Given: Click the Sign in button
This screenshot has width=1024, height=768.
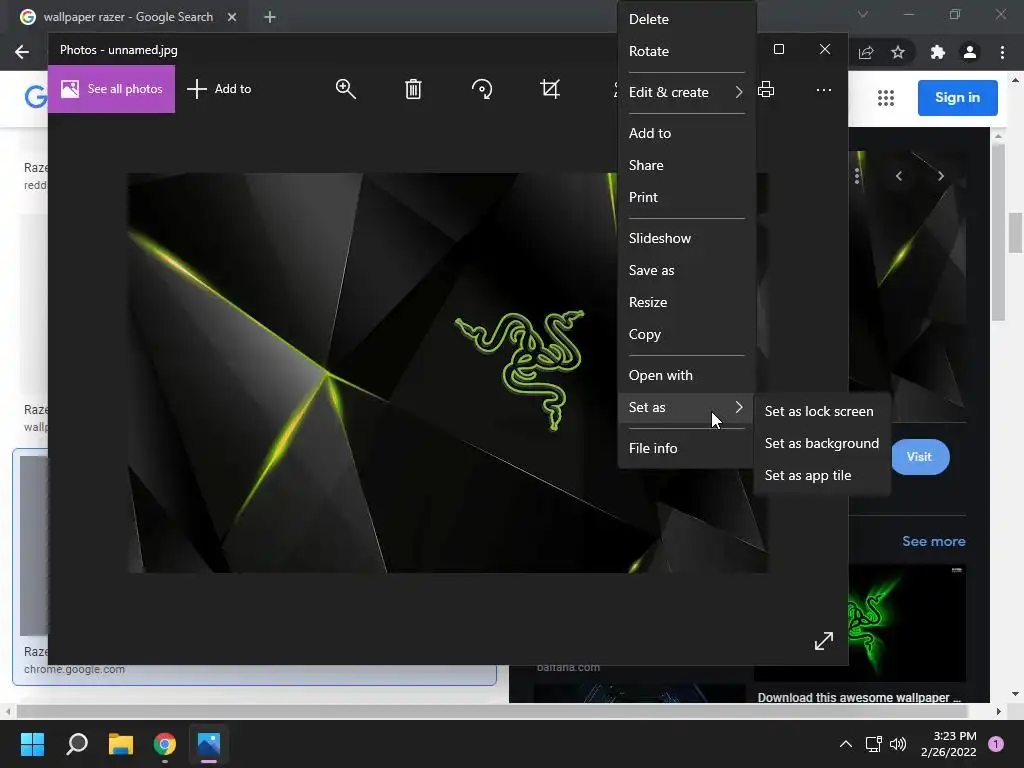Looking at the screenshot, I should (x=957, y=97).
